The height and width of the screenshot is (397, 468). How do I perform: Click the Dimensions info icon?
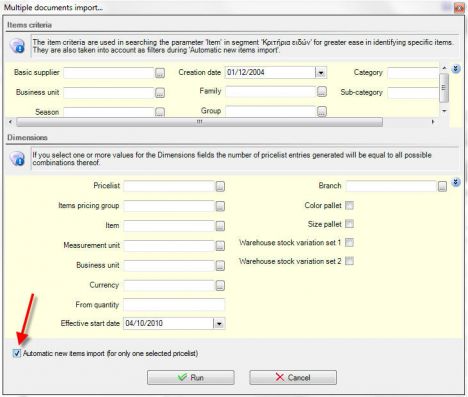(17, 158)
